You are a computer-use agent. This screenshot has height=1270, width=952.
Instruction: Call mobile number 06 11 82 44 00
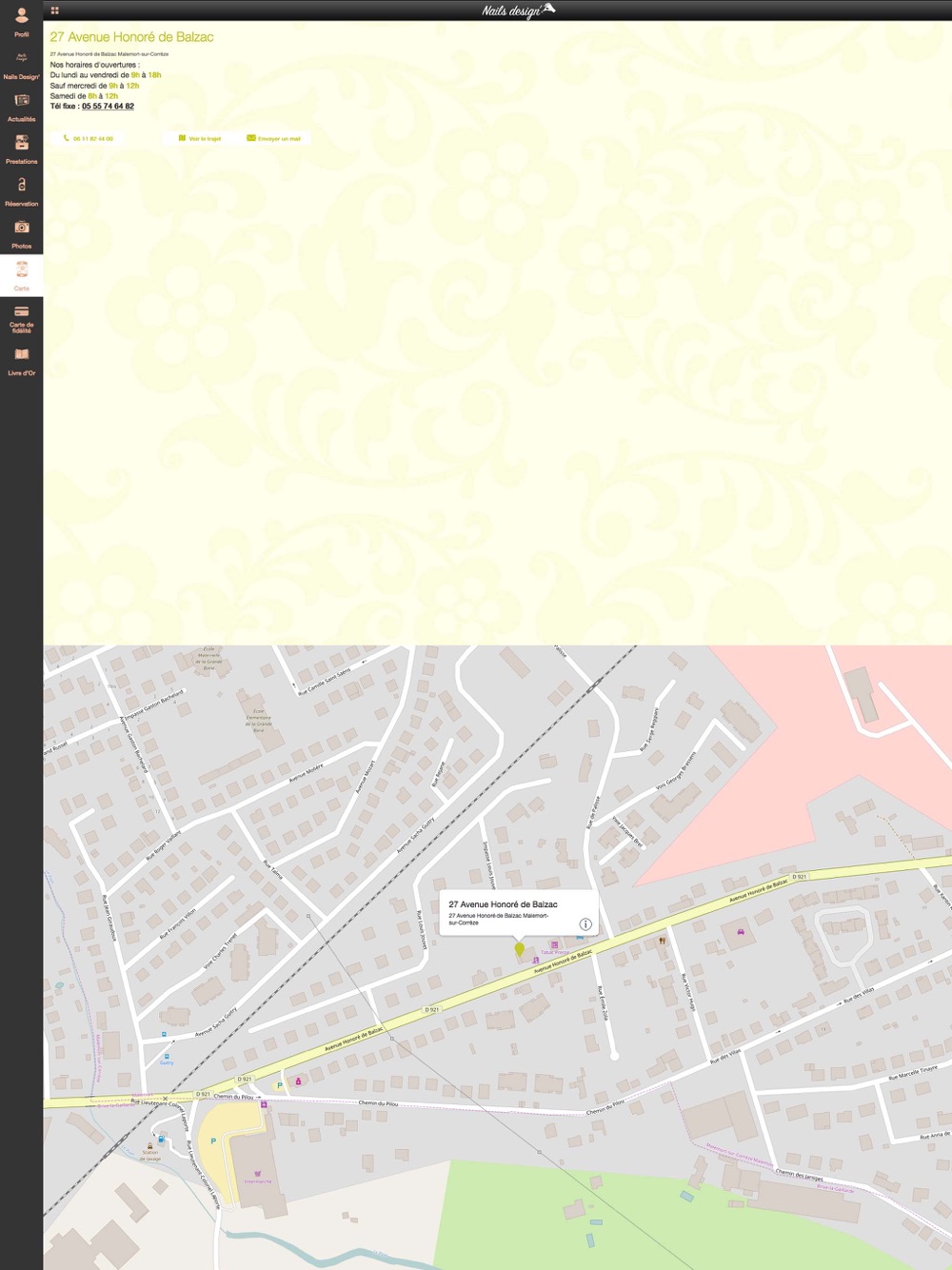tap(88, 139)
